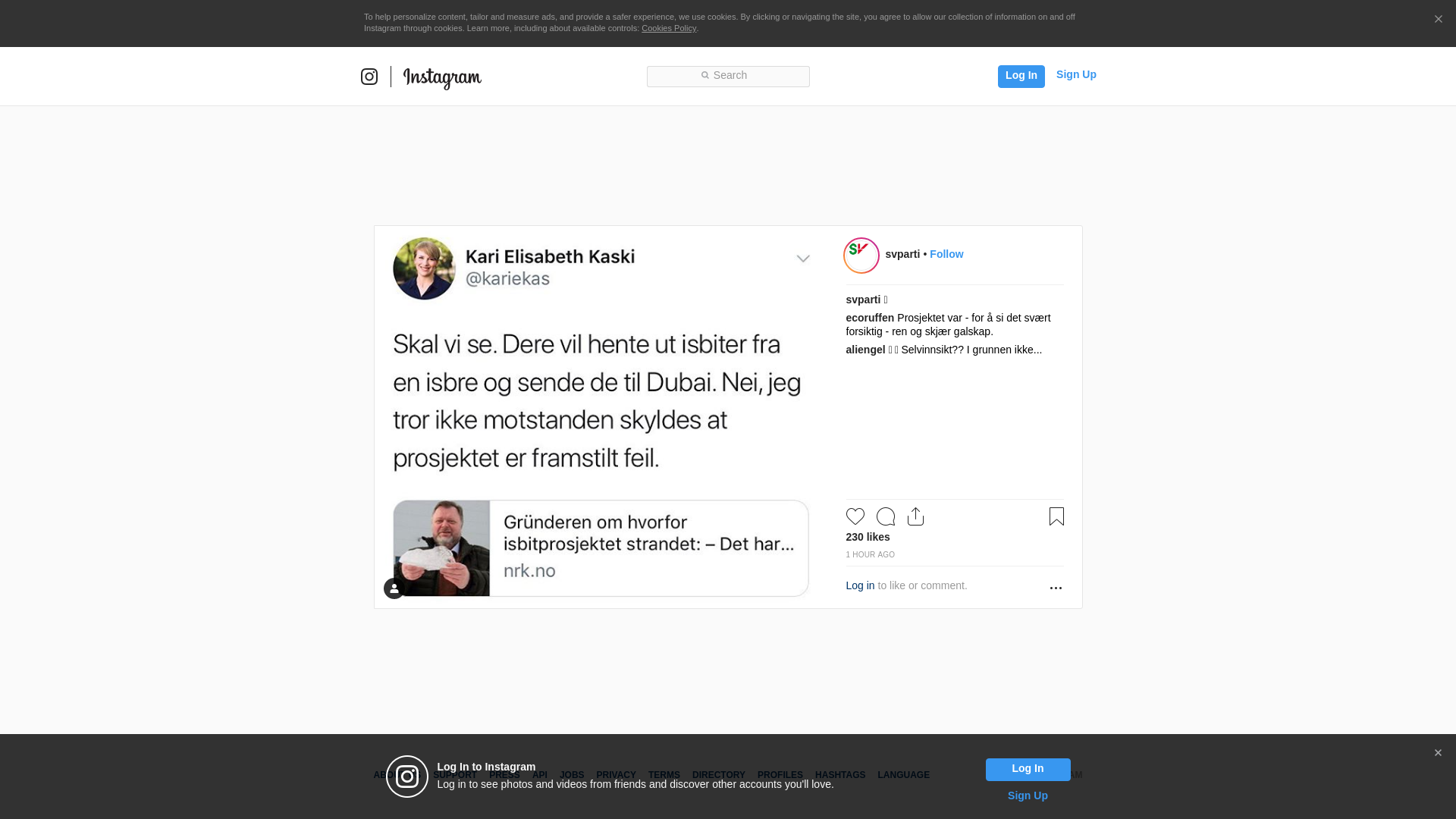Open the API footer link

pos(540,775)
